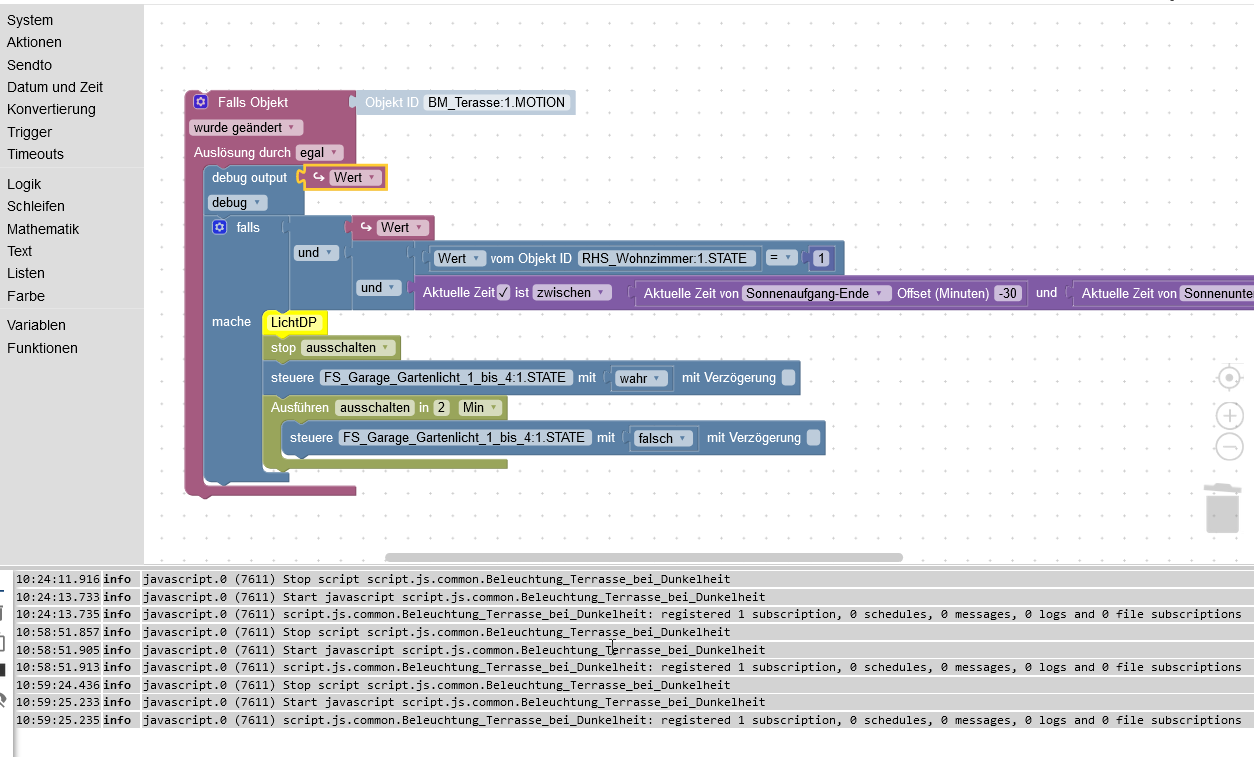This screenshot has width=1254, height=757.
Task: Select log entry at 10:24:13.733
Action: pos(634,597)
